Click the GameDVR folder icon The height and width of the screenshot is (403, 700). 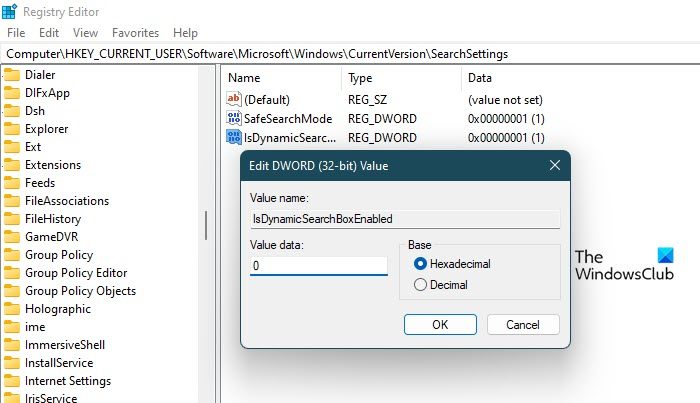pos(12,237)
